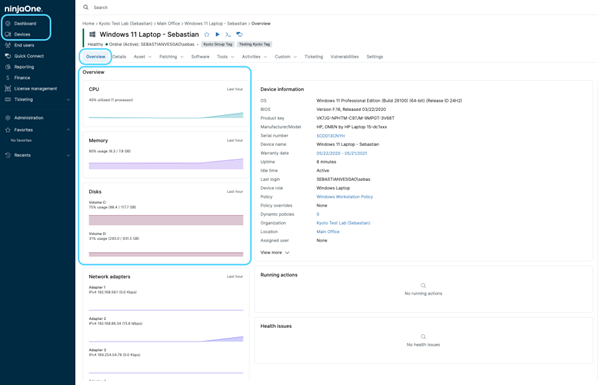Go to End users section
The width and height of the screenshot is (598, 385).
[24, 45]
